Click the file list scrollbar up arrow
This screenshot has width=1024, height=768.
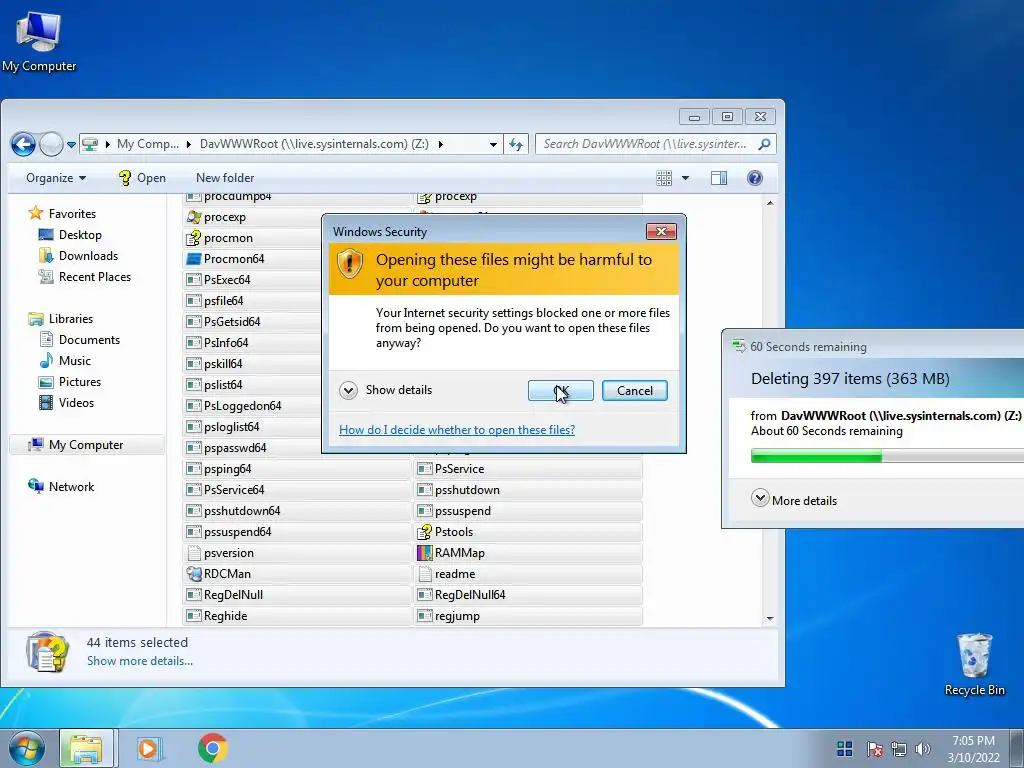[x=770, y=203]
